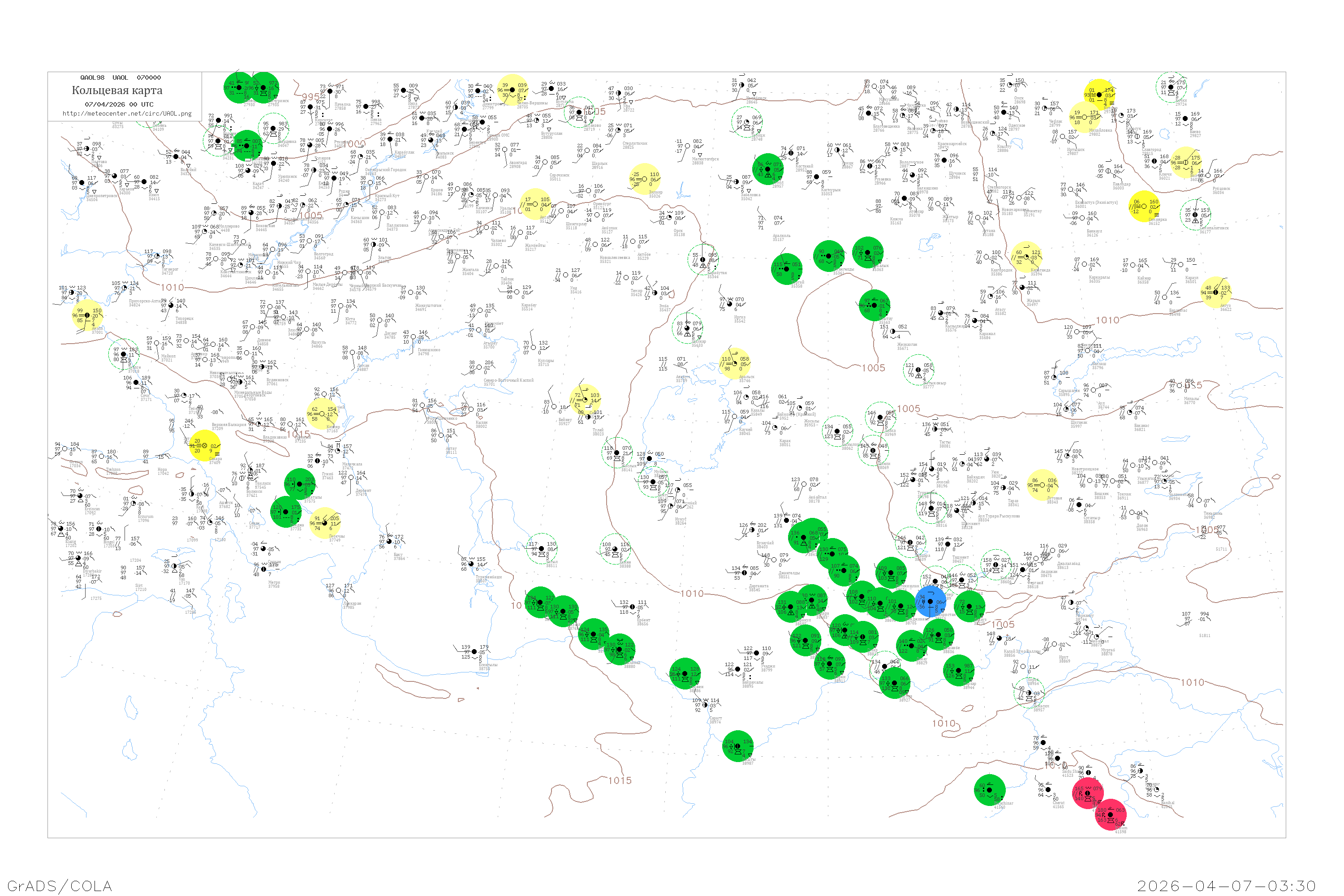Click the green Dushanbe 38836 station marker

click(939, 635)
